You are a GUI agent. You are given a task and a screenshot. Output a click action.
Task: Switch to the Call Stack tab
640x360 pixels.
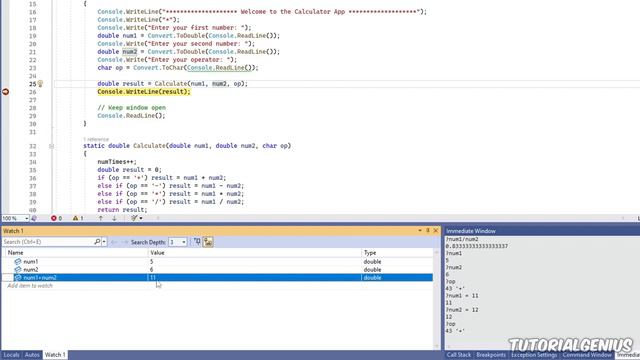(459, 355)
